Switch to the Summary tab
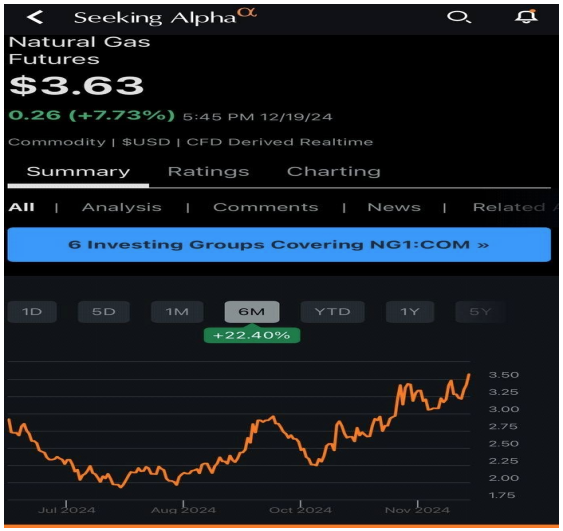 (78, 172)
